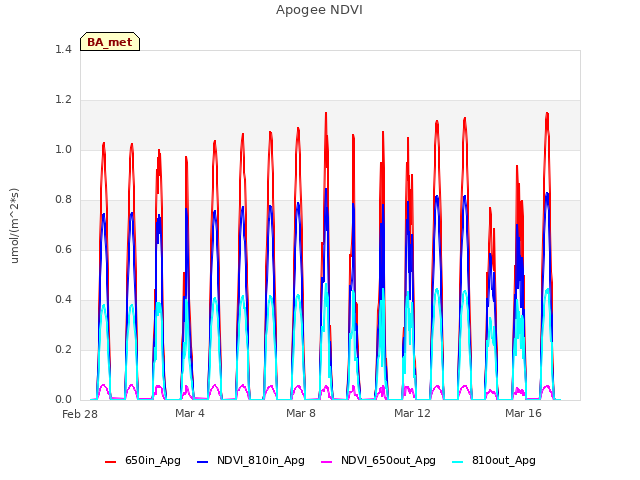Click the umol/(m^2*s) y-axis label

(x=14, y=226)
